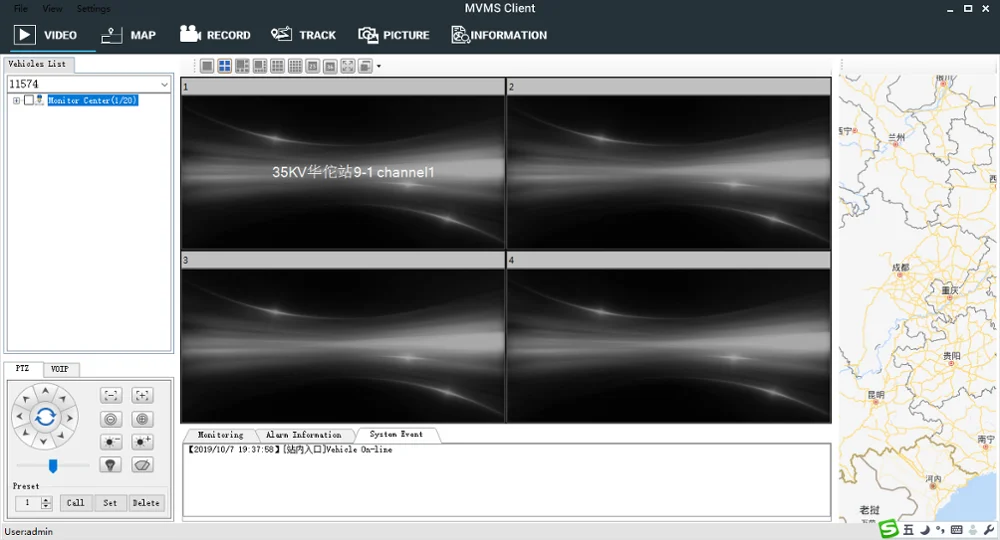Switch to the VOIP tab
This screenshot has width=1000, height=540.
pos(60,369)
